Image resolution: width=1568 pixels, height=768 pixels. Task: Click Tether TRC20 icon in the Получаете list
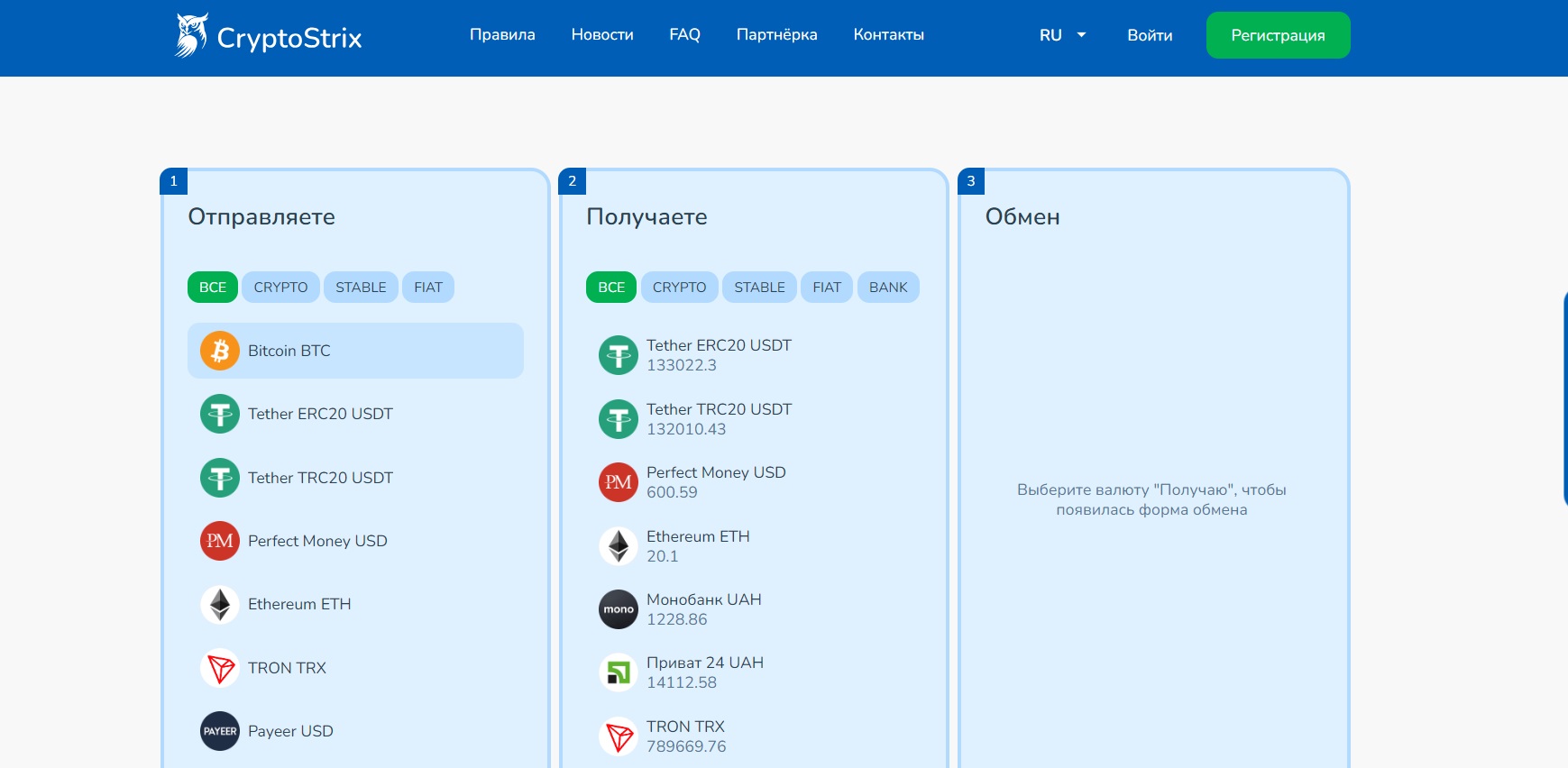pyautogui.click(x=619, y=419)
